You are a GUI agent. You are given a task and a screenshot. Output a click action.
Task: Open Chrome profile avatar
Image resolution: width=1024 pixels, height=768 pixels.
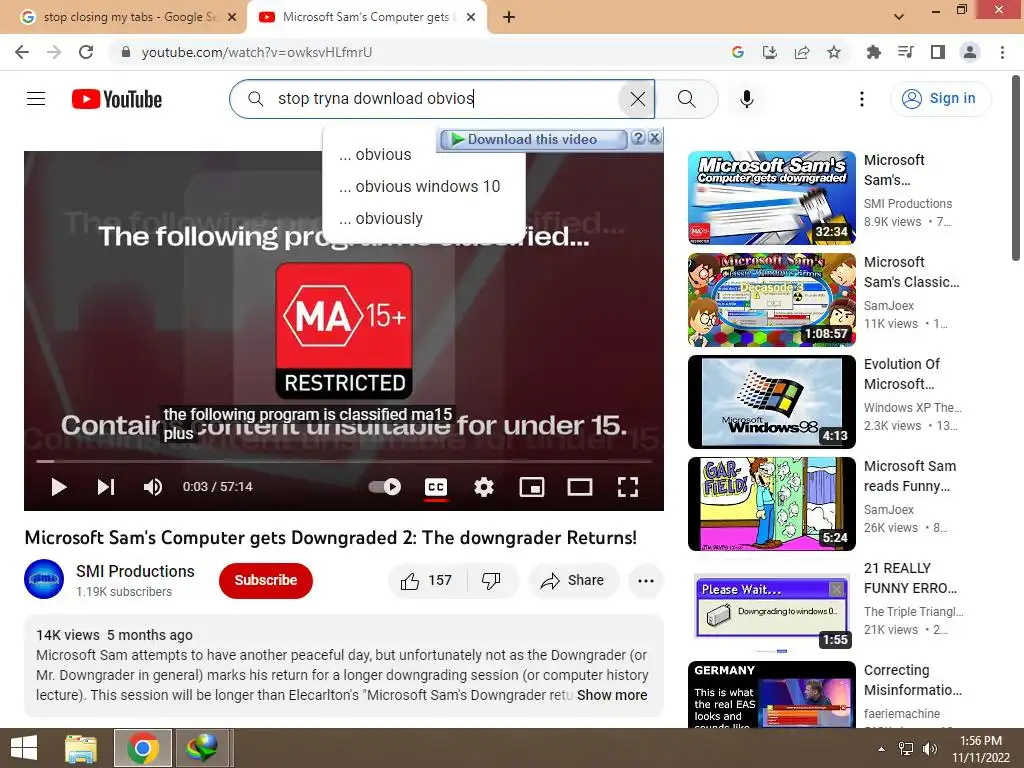970,52
